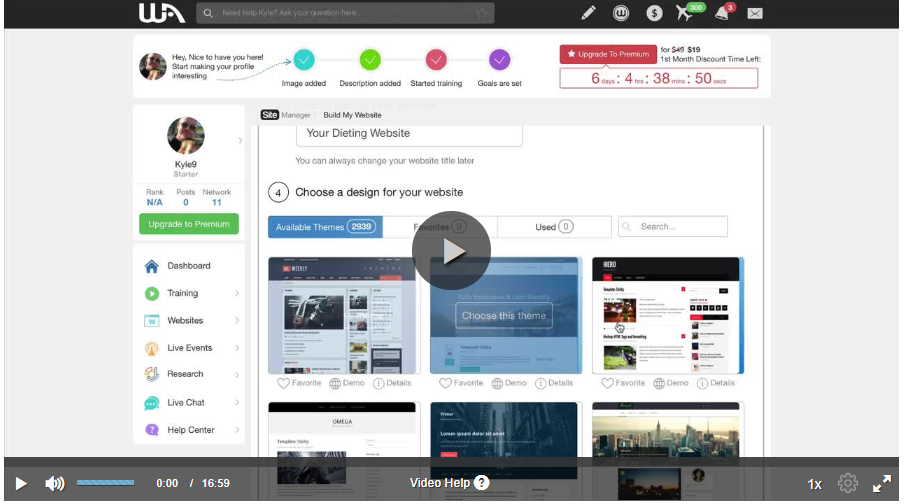Expand the Training sidebar arrow
Viewport: 907px width, 504px height.
tap(237, 293)
